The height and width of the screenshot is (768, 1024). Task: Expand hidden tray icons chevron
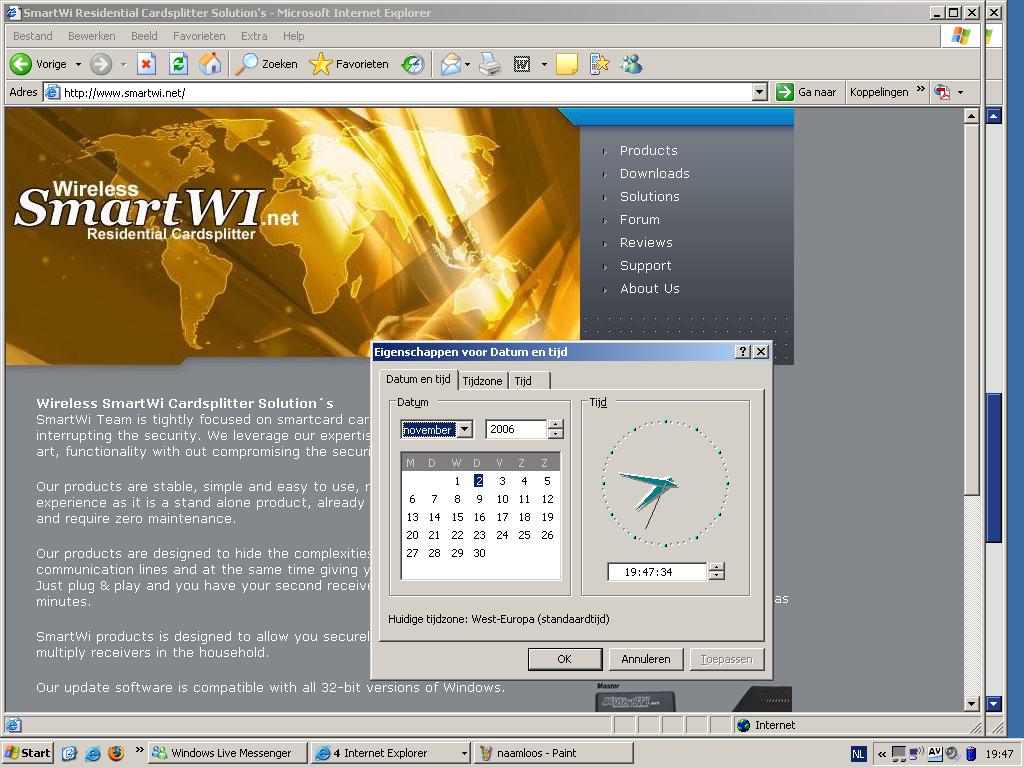click(882, 754)
